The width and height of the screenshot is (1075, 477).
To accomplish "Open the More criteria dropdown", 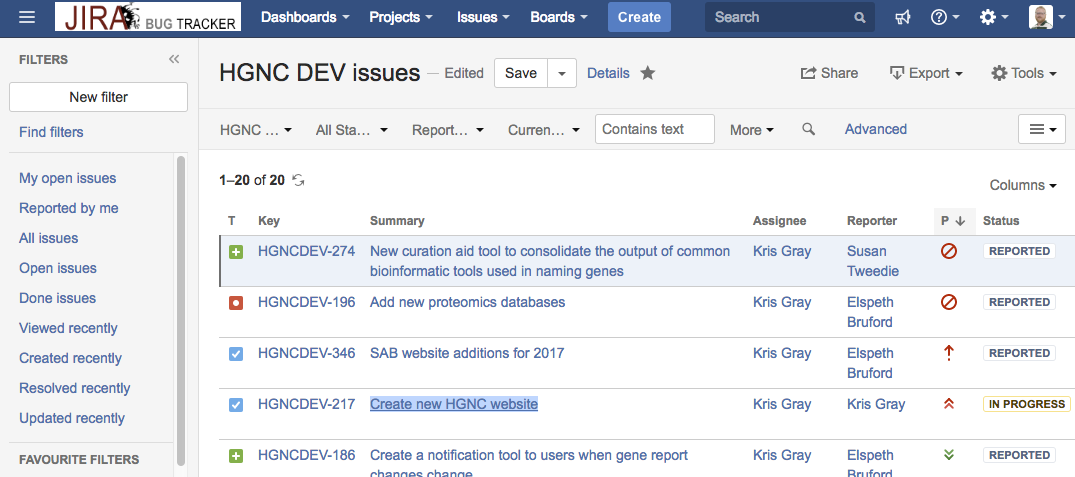I will click(x=751, y=130).
